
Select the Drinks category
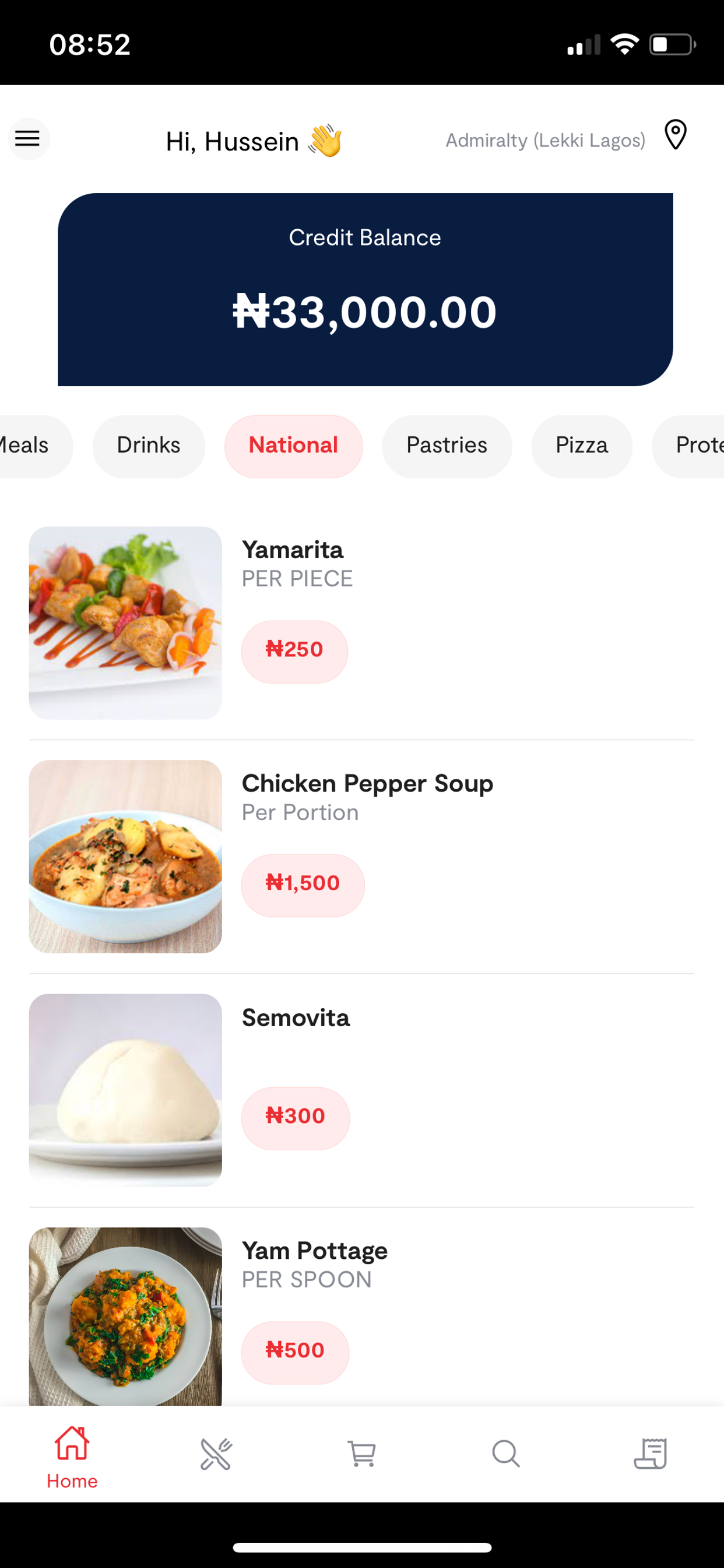tap(149, 446)
